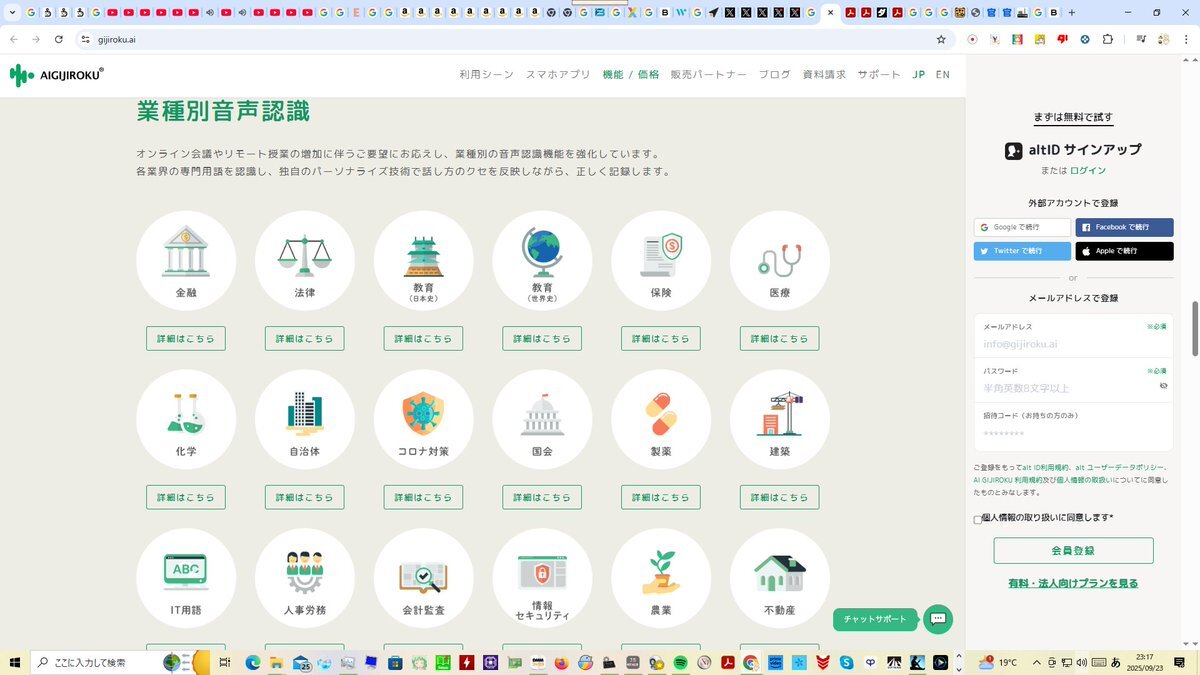
Task: Click the 製薬 pills icon
Action: pos(660,413)
